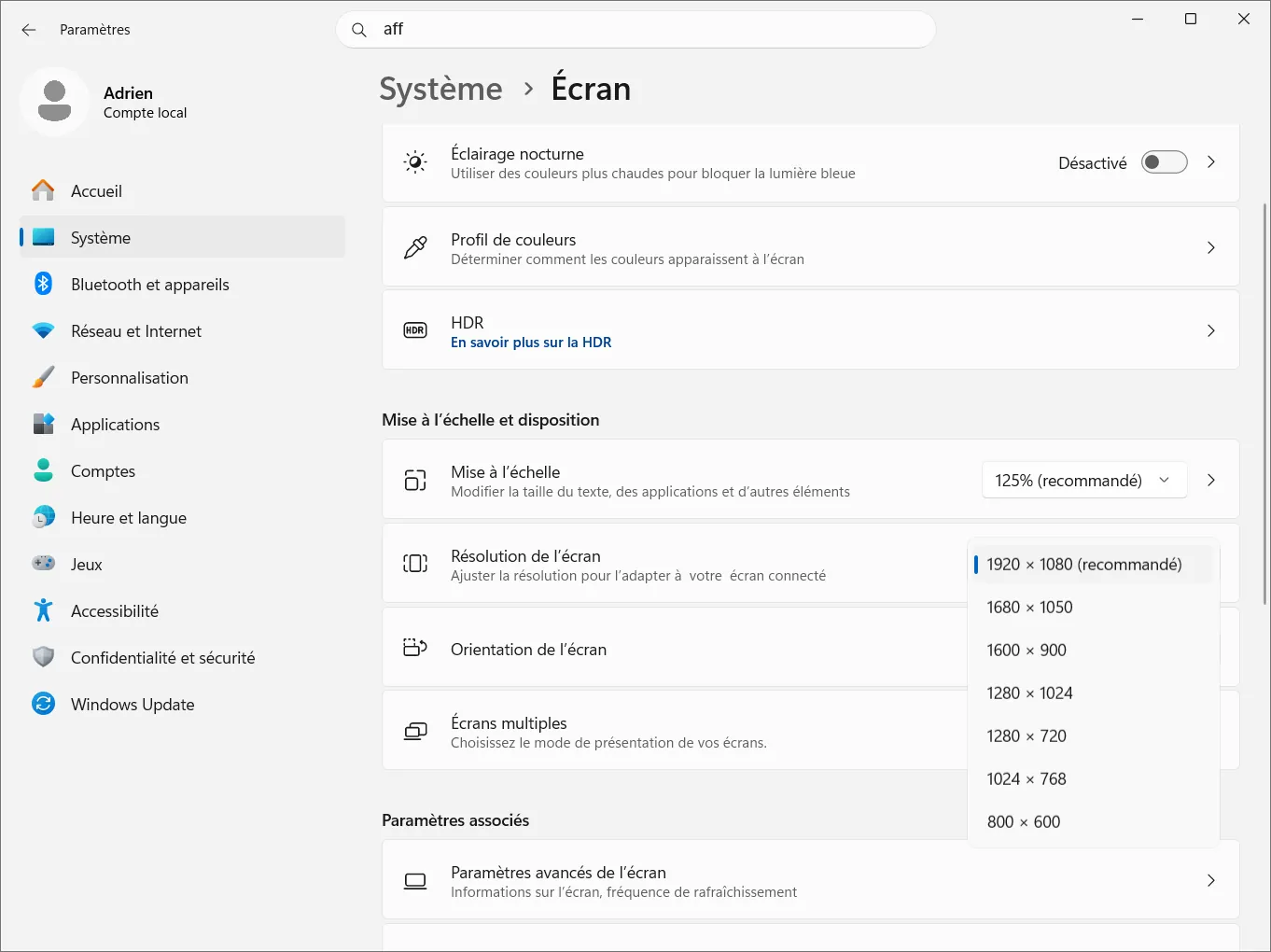Open Heure et langue page
This screenshot has height=952, width=1271.
point(182,517)
